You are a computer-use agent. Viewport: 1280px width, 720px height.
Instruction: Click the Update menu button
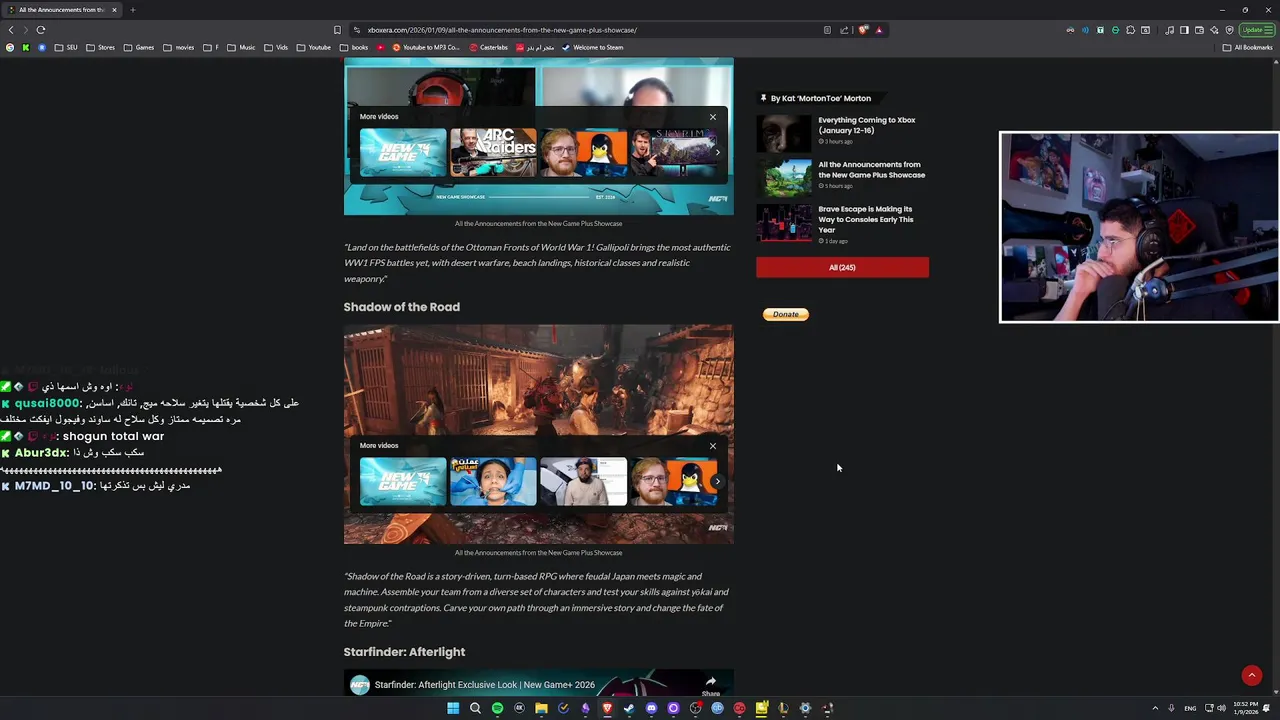(1256, 30)
